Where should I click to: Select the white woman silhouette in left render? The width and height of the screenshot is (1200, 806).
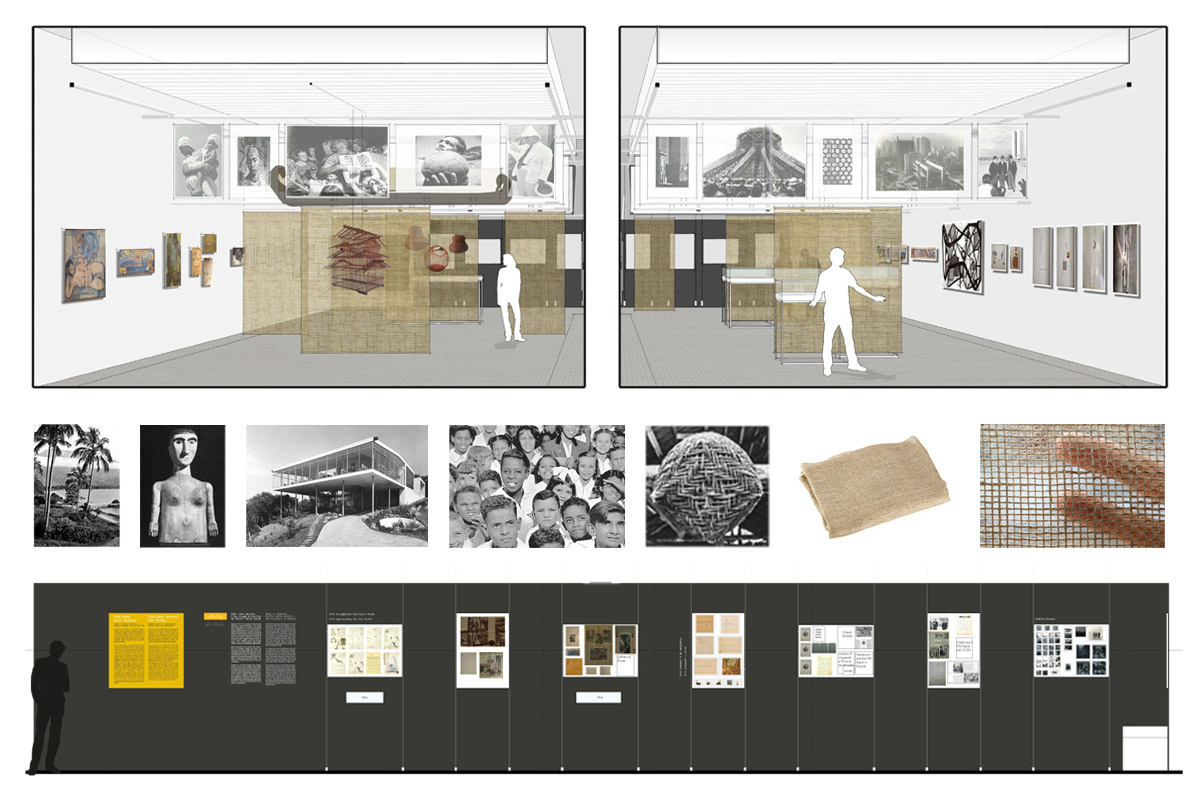point(512,298)
